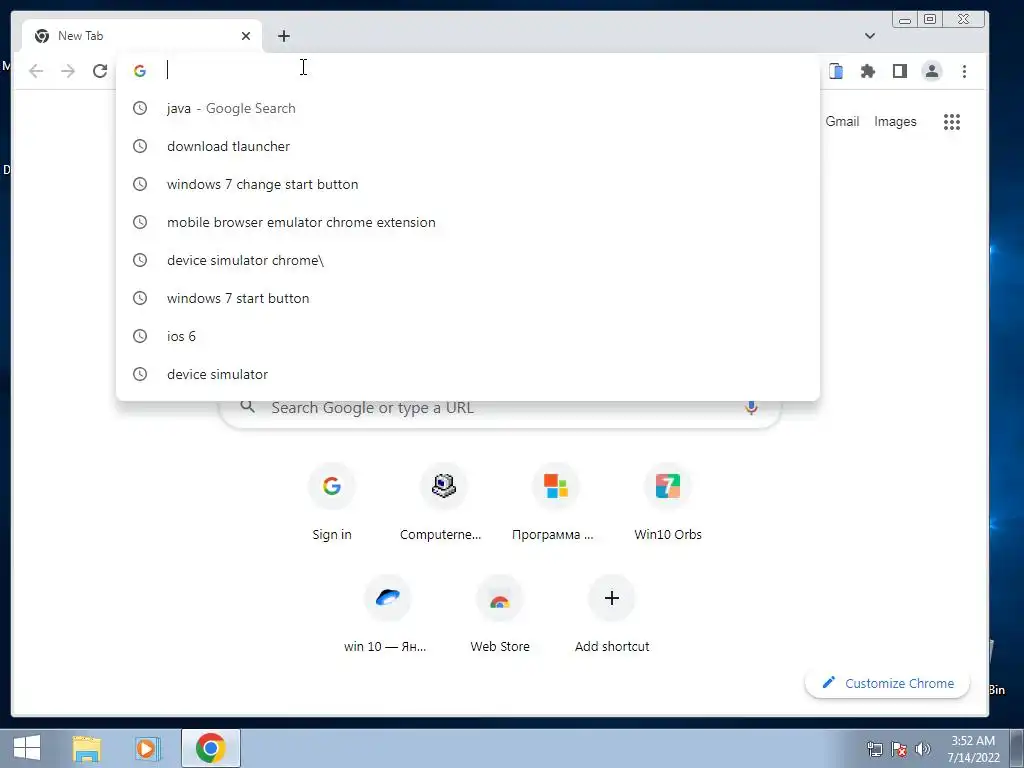Open File Explorer from the taskbar
The width and height of the screenshot is (1024, 768).
click(86, 748)
